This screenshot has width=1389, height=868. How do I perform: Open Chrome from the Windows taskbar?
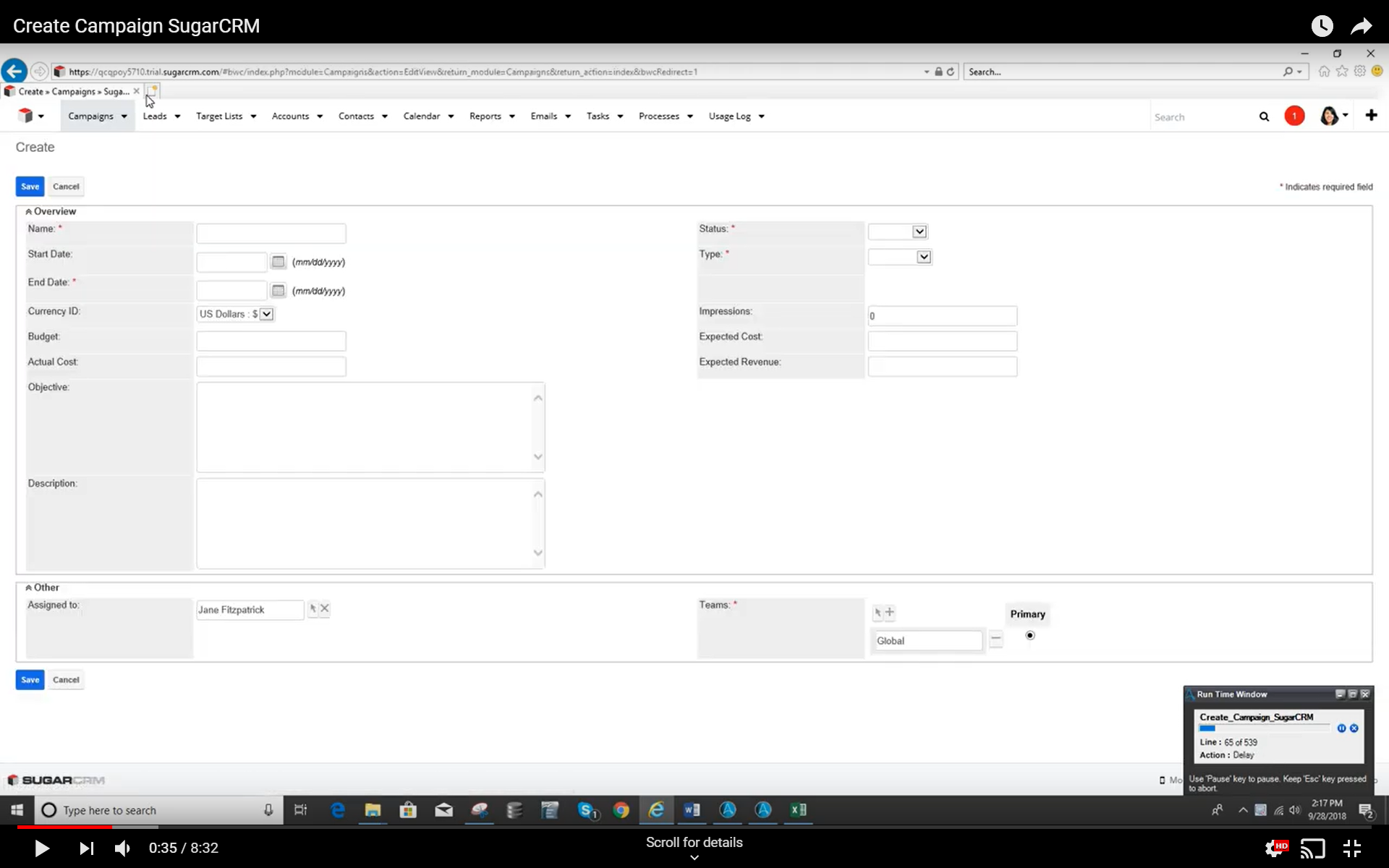tap(621, 810)
